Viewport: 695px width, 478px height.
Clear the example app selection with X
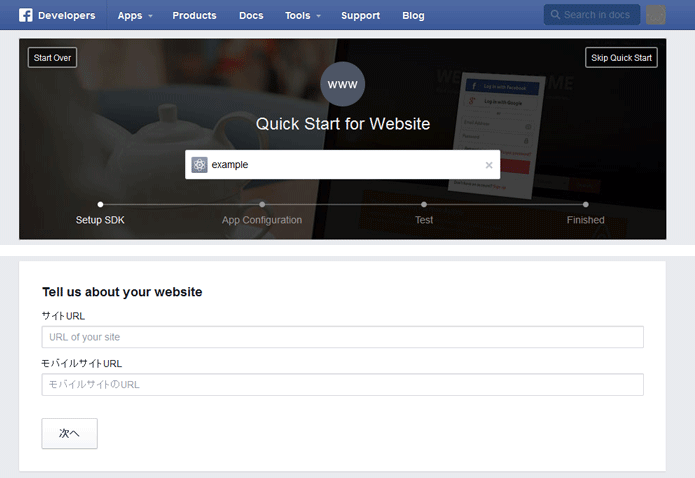click(x=489, y=165)
